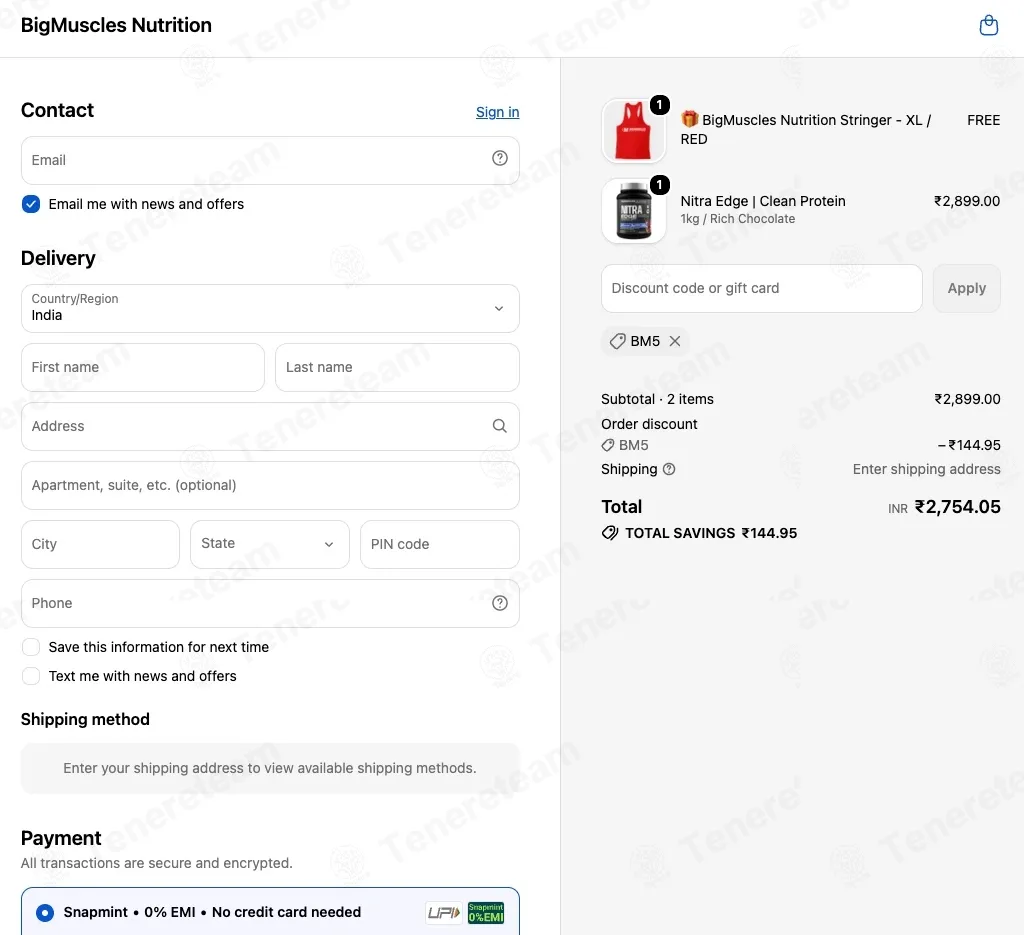
Task: Focus the Address input field
Action: click(270, 426)
